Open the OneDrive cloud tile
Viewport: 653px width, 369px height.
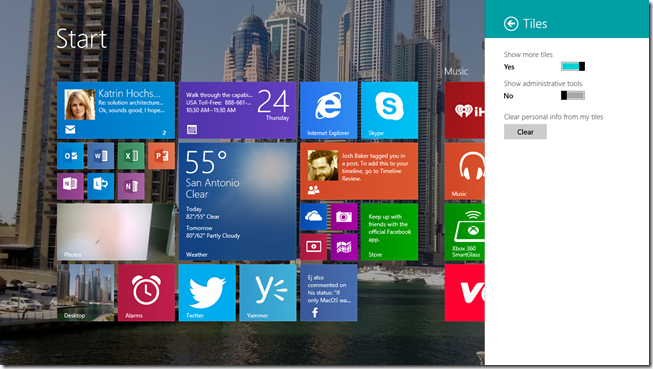point(314,217)
